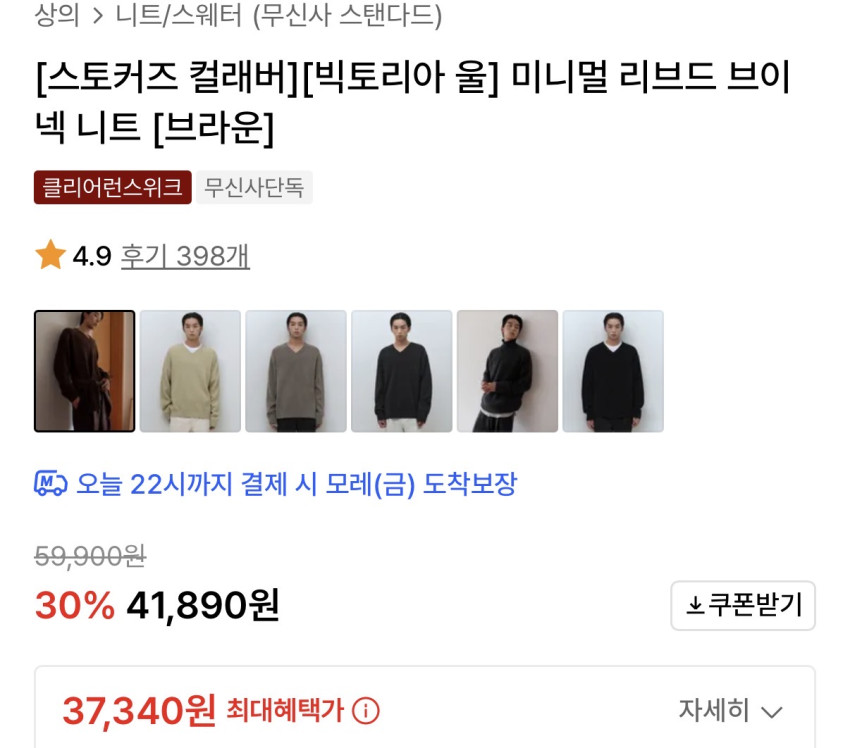Select the brown knit color thumbnail
Viewport: 850px width, 748px height.
[85, 371]
